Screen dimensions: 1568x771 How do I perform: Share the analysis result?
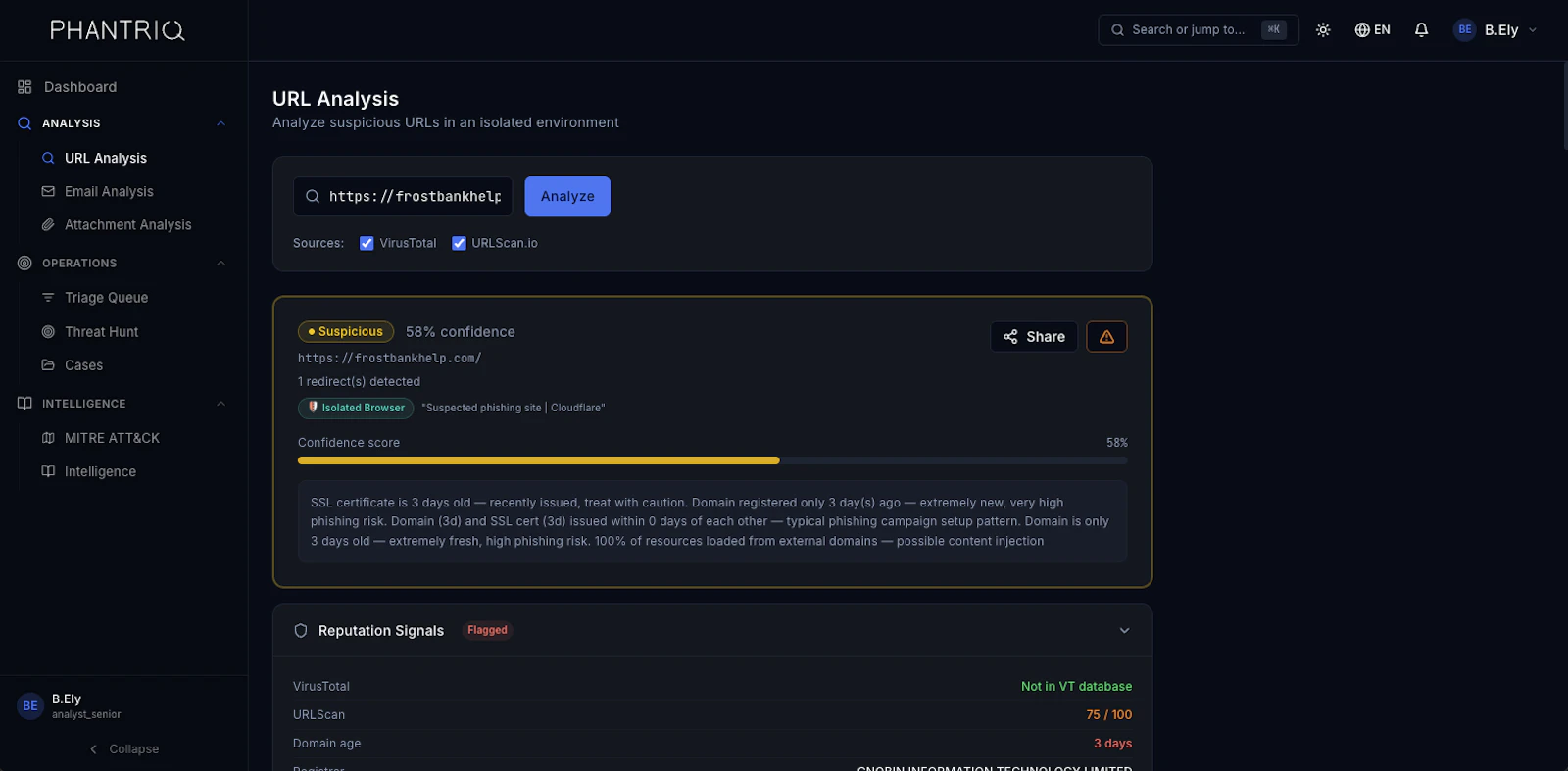point(1034,337)
